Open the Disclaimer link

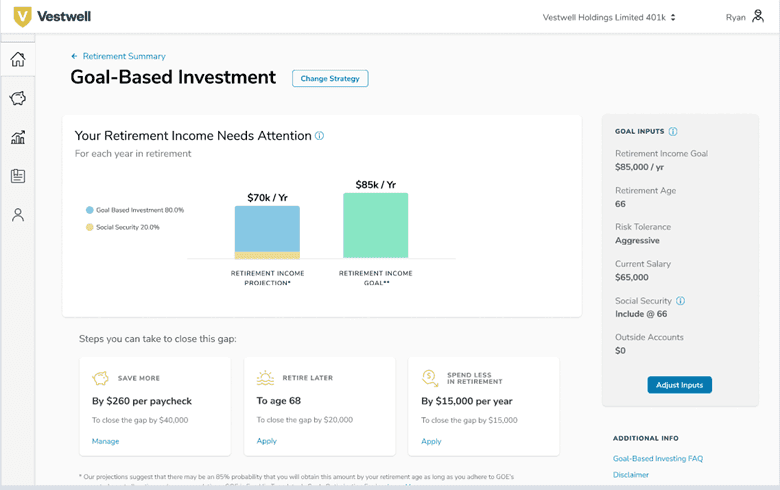(x=631, y=475)
